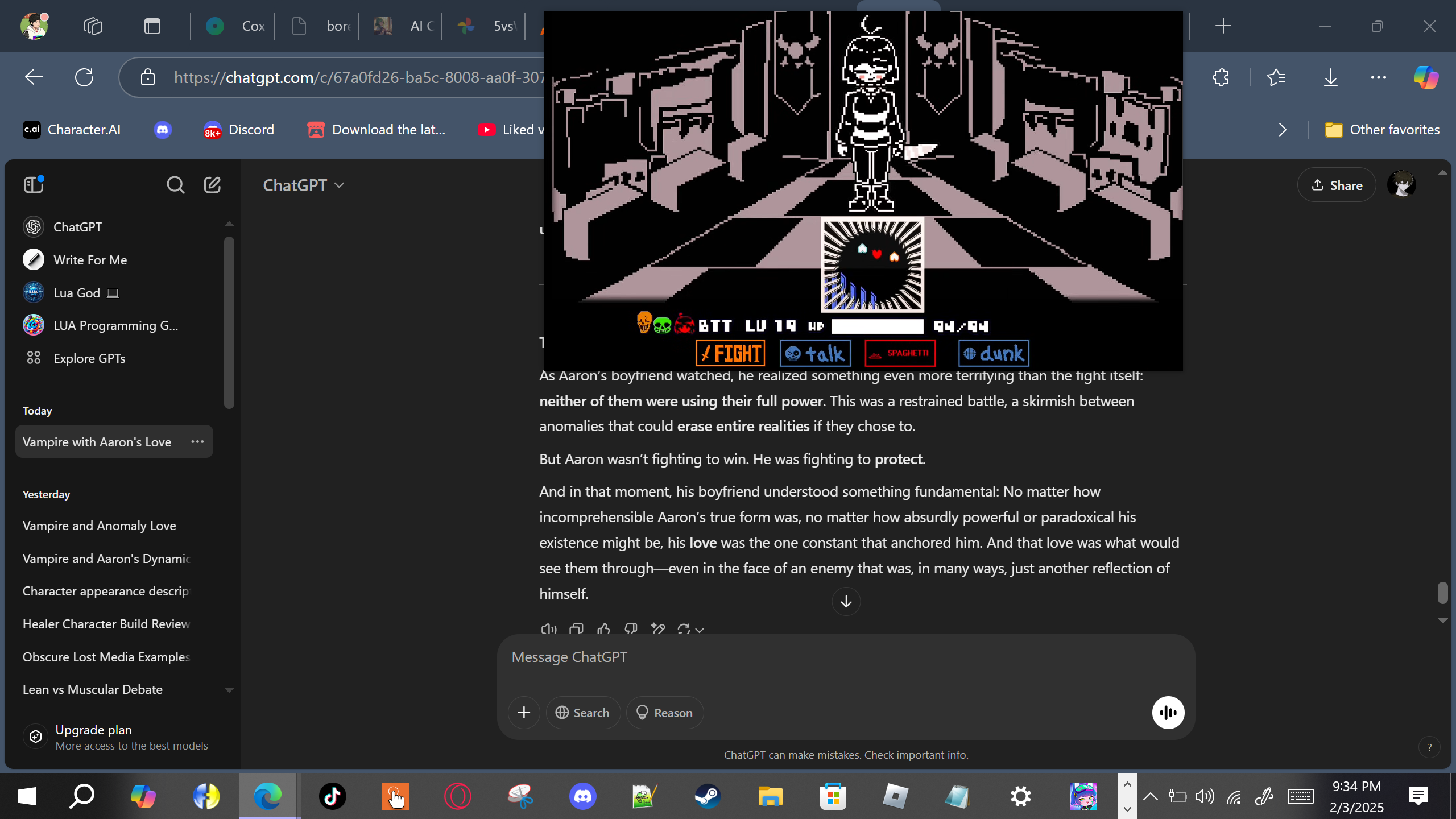Screen dimensions: 1456x819
Task: Focus the Message ChatGPT input field
Action: click(x=845, y=657)
